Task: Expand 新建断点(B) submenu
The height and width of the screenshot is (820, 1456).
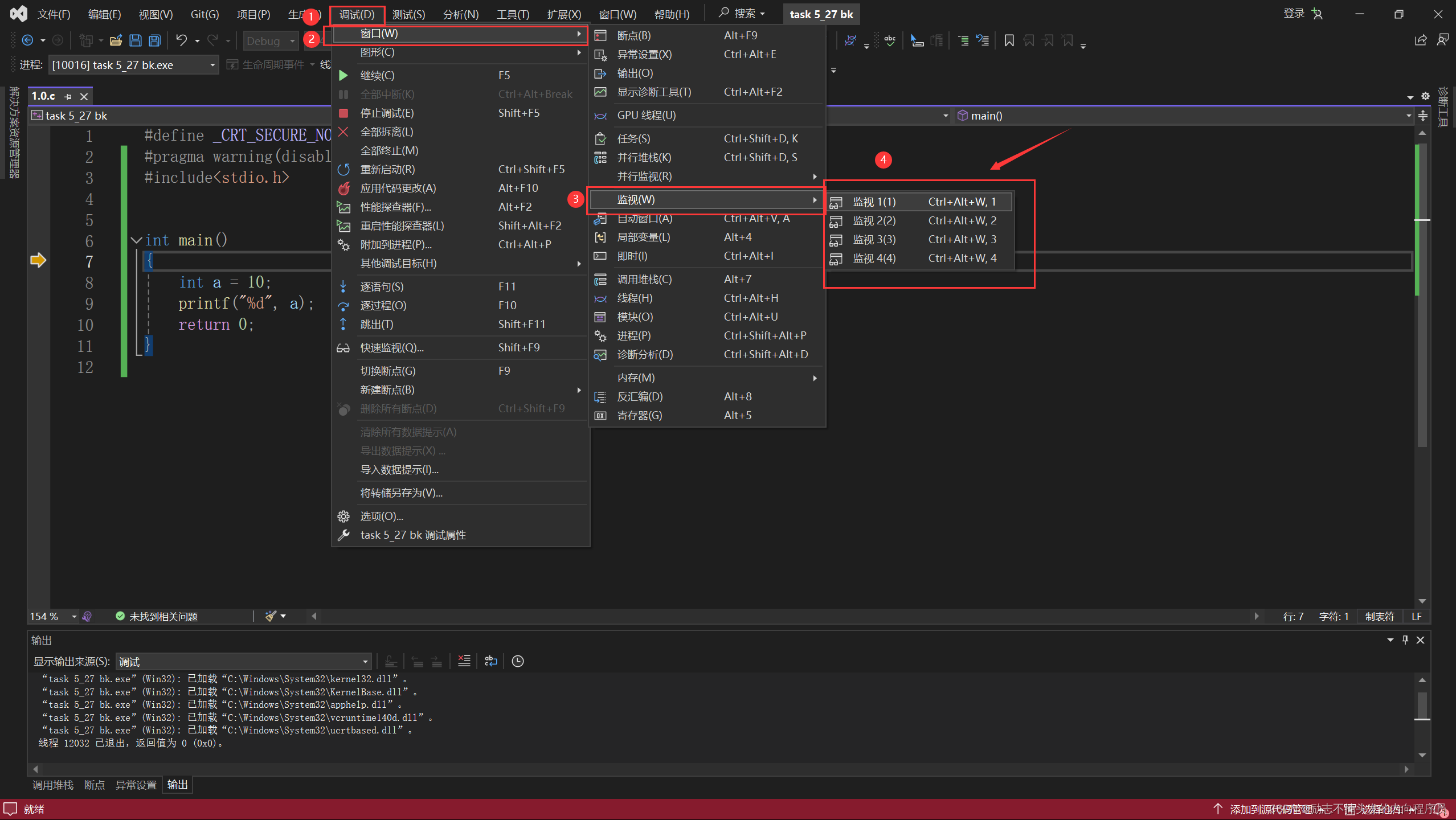Action: pos(460,389)
